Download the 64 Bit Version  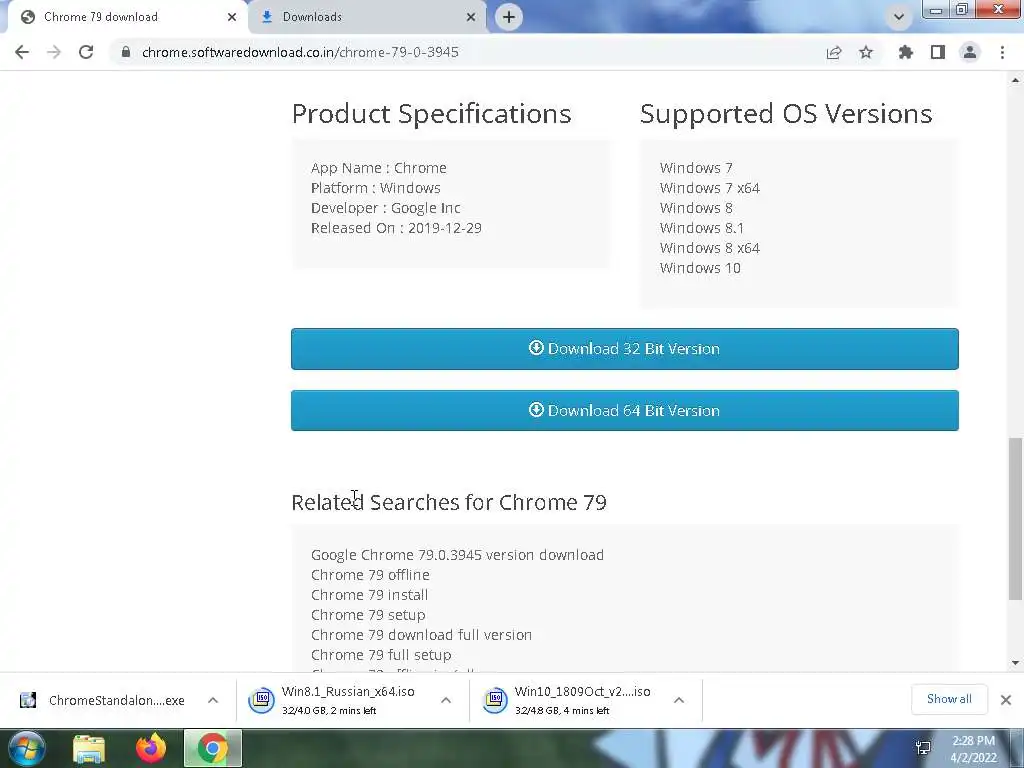coord(624,411)
